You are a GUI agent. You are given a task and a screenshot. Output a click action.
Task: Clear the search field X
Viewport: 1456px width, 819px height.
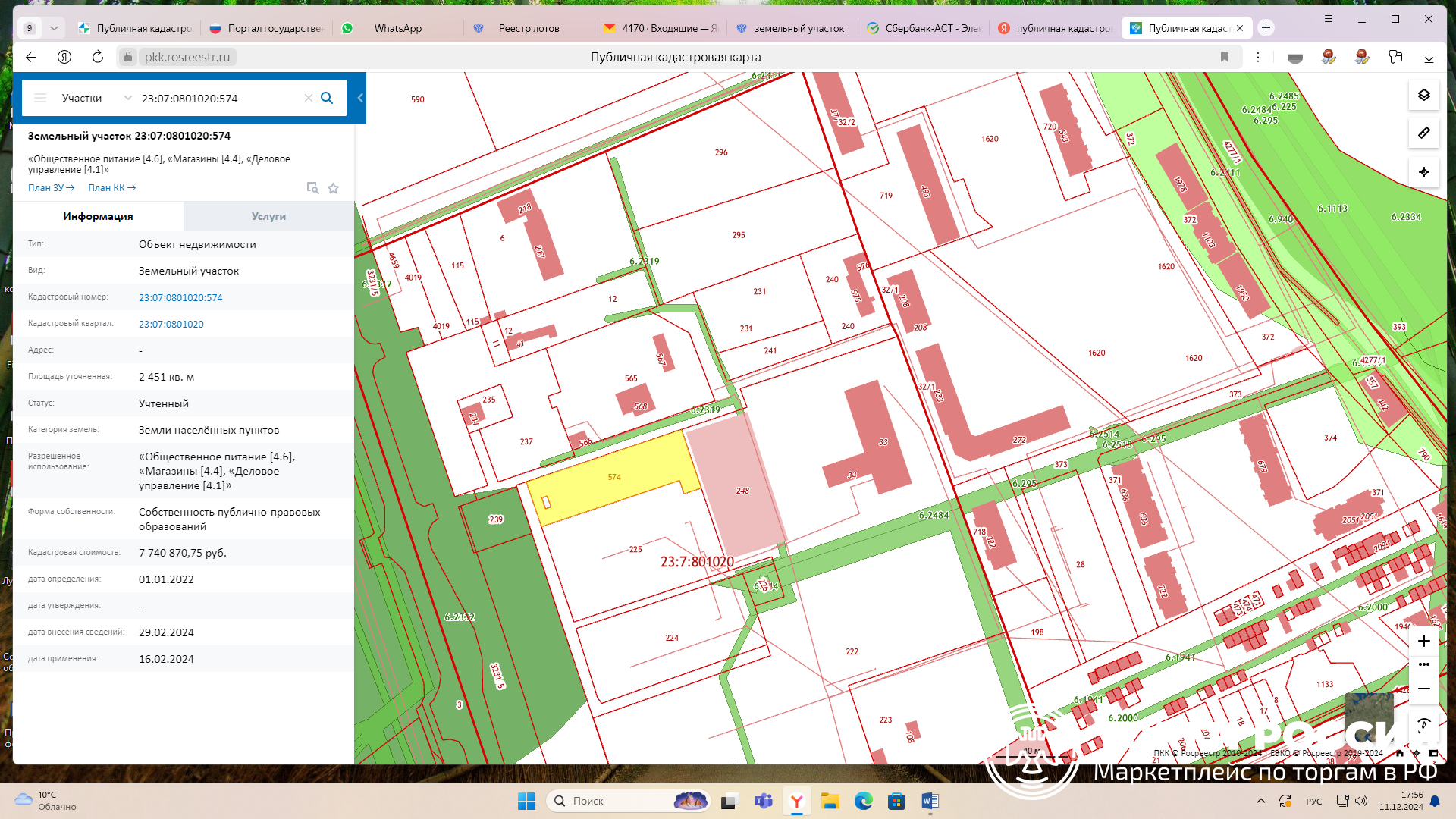[308, 98]
